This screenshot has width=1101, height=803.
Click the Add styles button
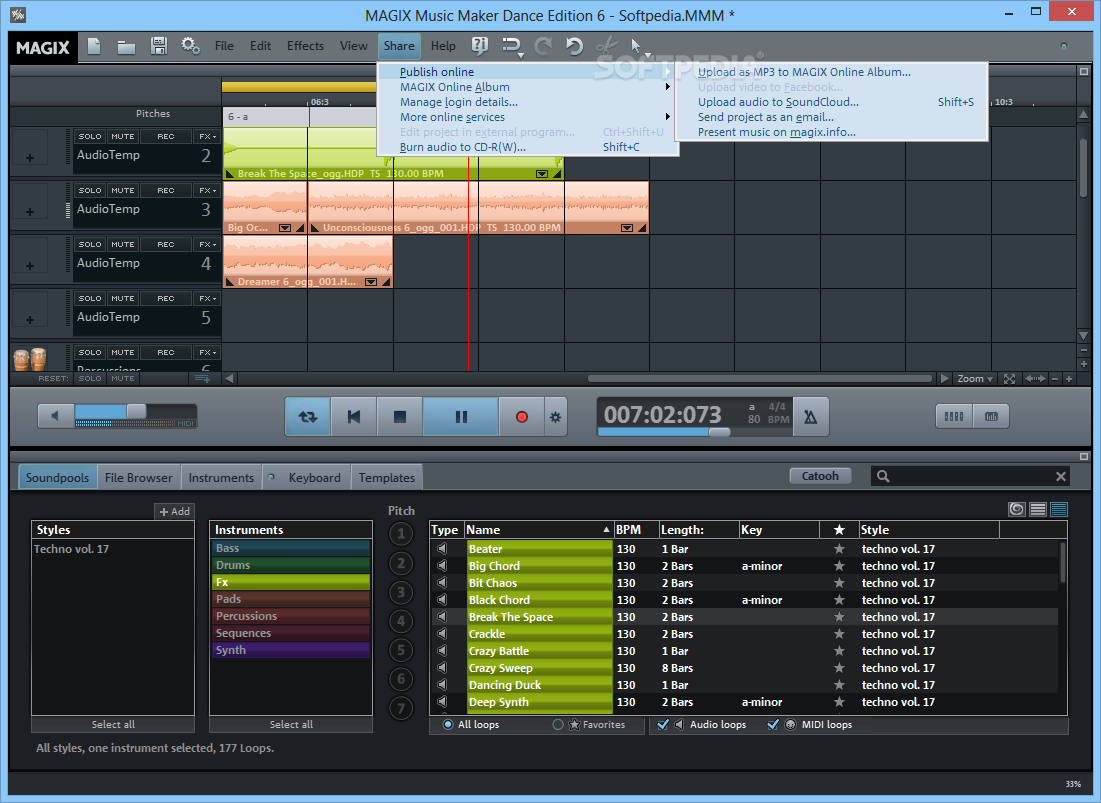tap(174, 512)
